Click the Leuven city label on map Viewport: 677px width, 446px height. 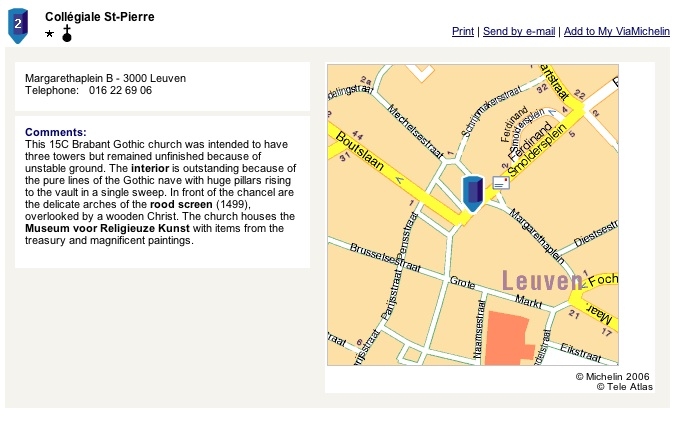pos(541,281)
